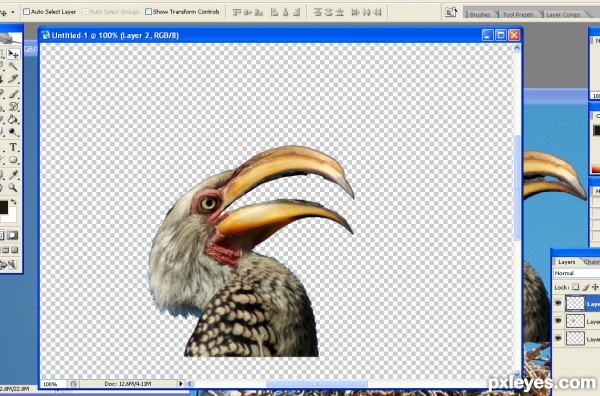The height and width of the screenshot is (396, 600).
Task: Click the horizontal scrollbar thumb
Action: coord(317,383)
